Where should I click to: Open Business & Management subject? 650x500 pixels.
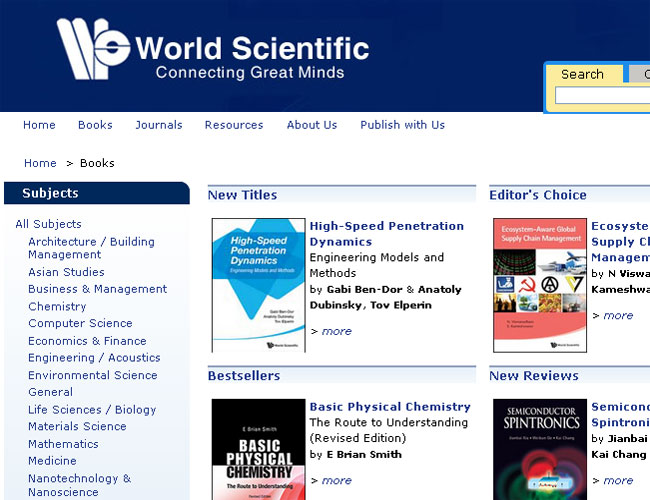click(x=97, y=289)
